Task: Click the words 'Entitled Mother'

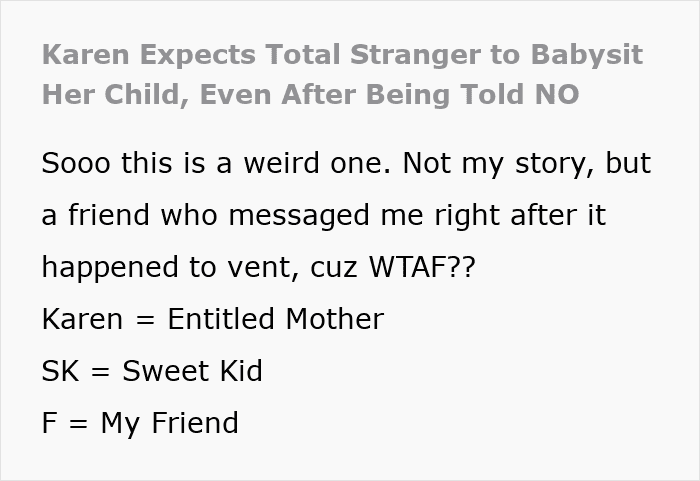Action: (276, 319)
